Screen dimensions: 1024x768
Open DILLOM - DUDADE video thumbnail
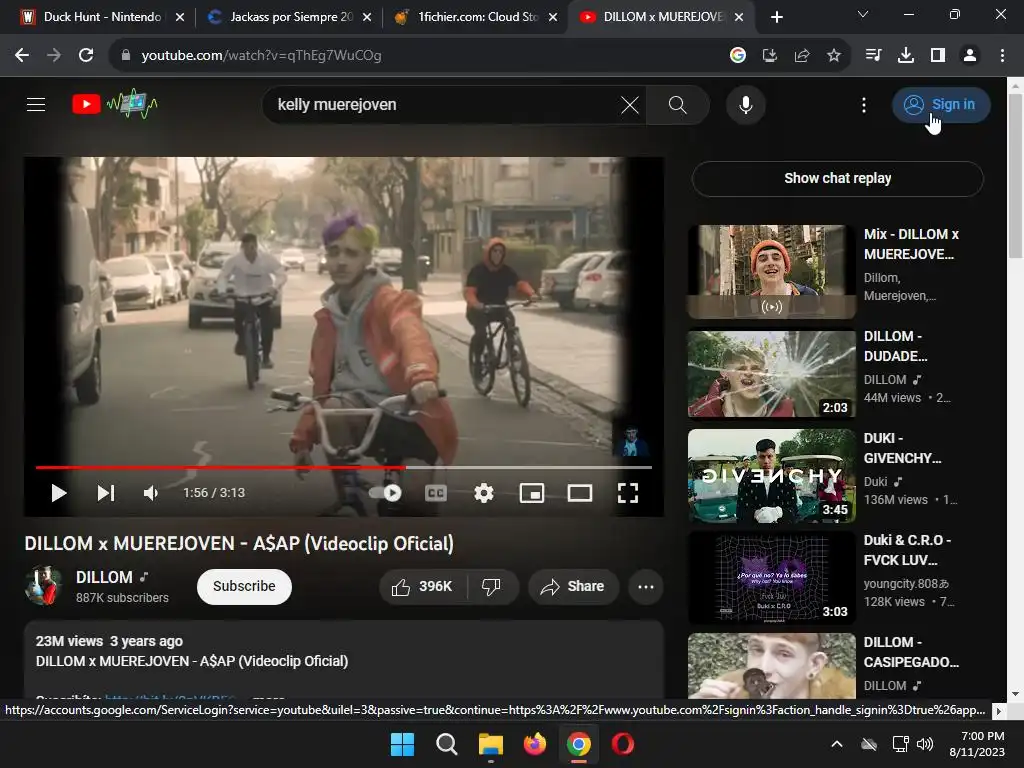771,374
